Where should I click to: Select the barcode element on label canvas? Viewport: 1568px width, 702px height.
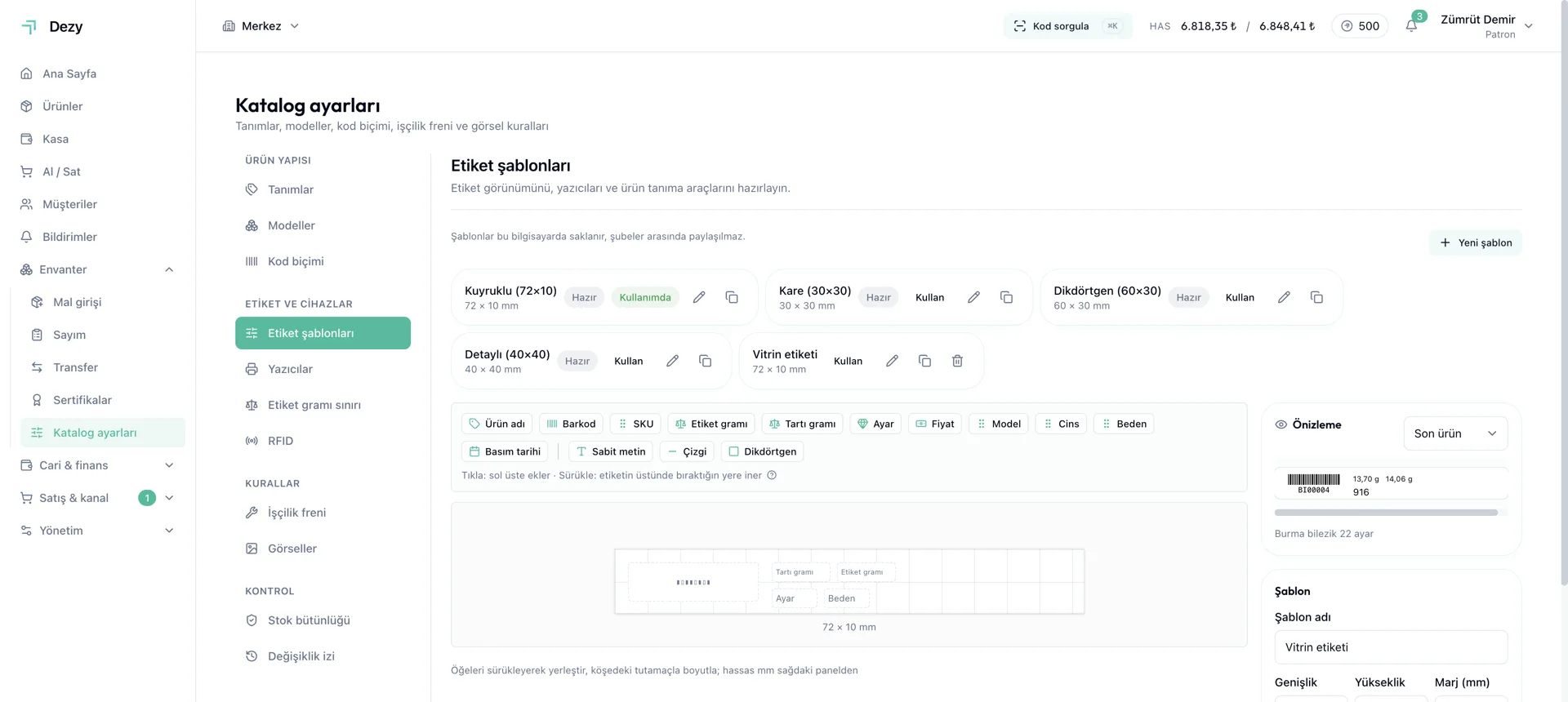[693, 582]
